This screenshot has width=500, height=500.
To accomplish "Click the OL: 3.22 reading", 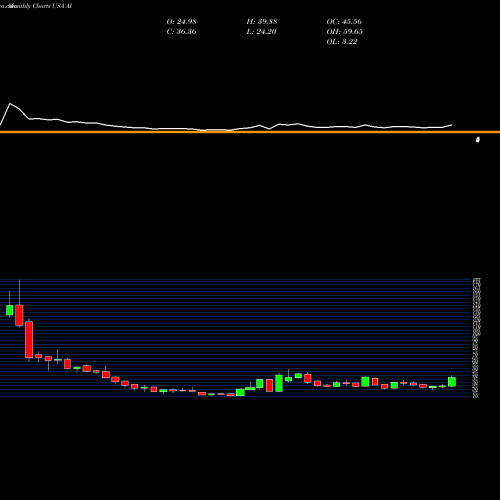I will pyautogui.click(x=342, y=42).
